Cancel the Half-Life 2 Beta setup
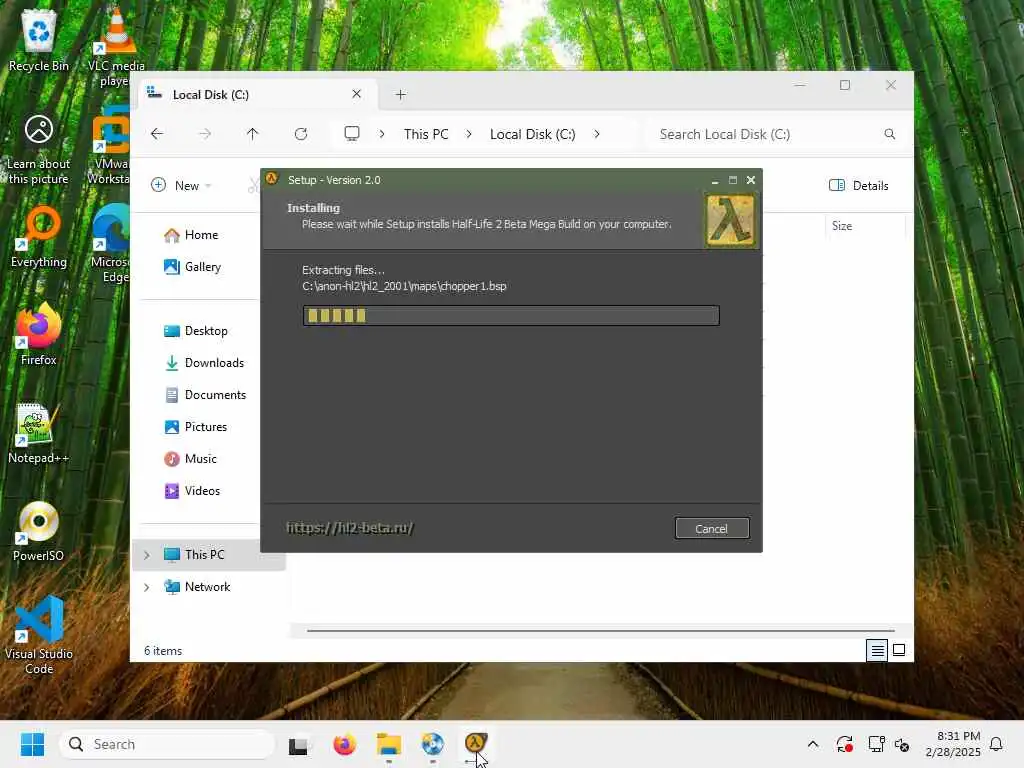1024x768 pixels. pos(712,528)
